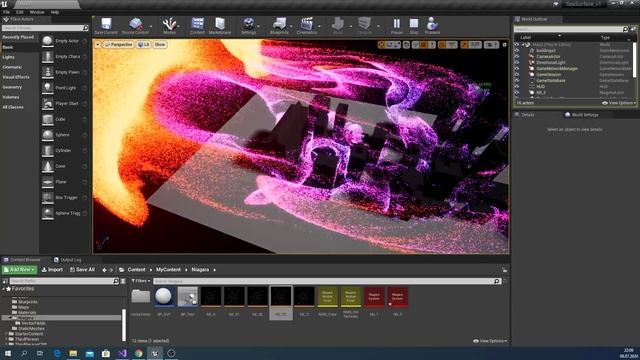Select the Sphere shape actor
640x360 pixels.
pos(64,135)
